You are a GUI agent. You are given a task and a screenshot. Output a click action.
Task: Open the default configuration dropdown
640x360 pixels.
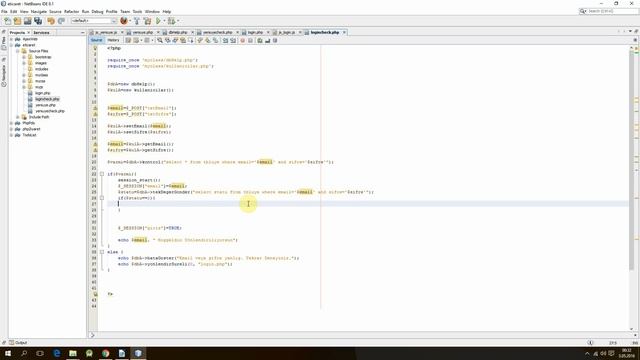click(94, 21)
